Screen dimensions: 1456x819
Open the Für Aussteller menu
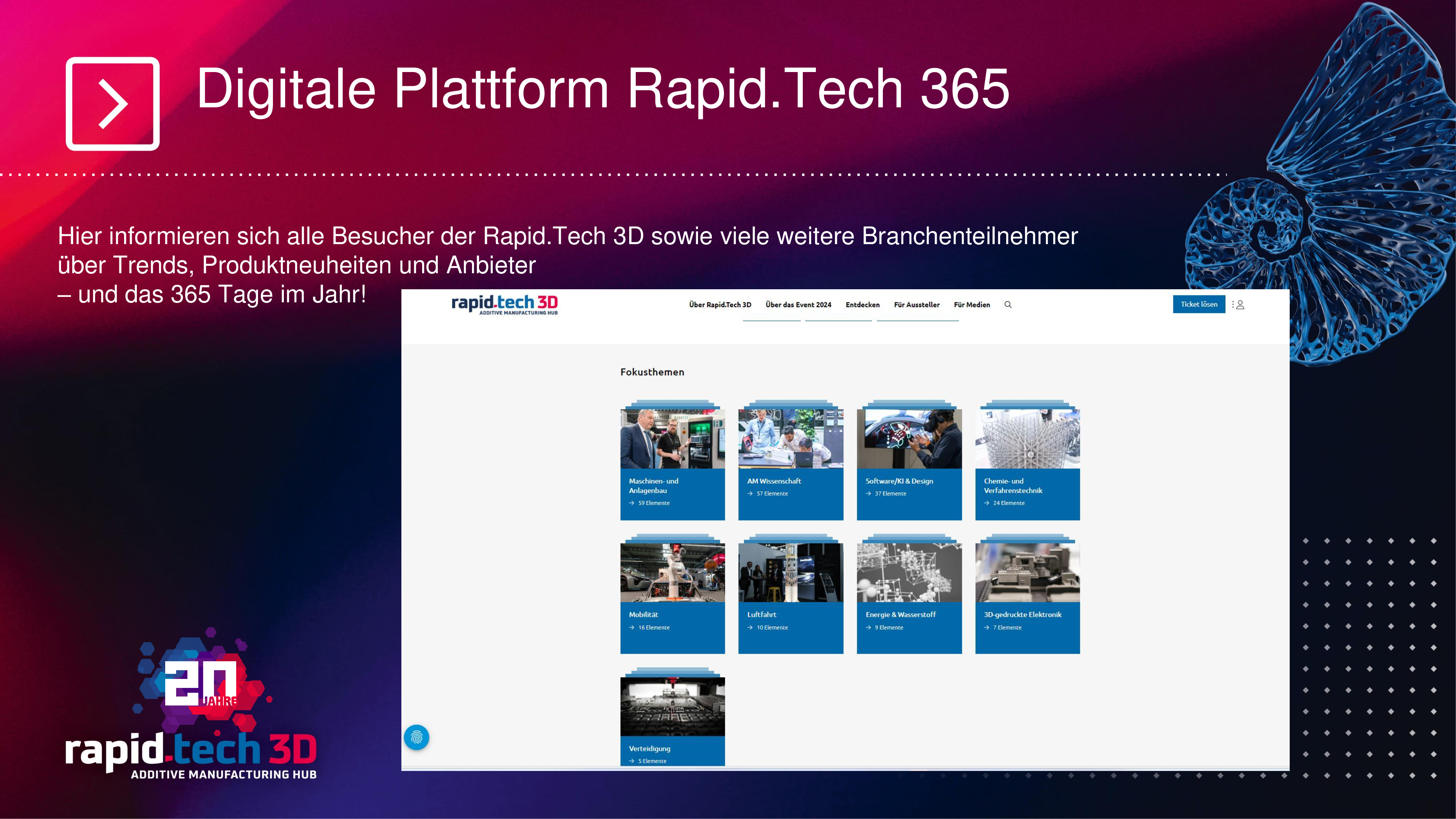pyautogui.click(x=917, y=305)
